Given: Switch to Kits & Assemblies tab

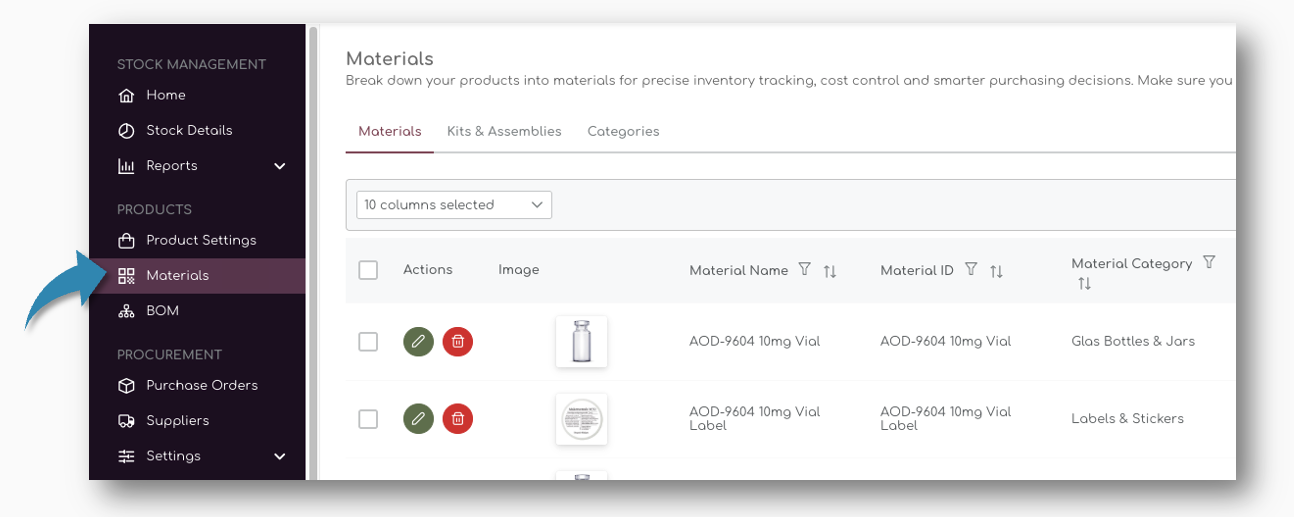Looking at the screenshot, I should click(504, 131).
